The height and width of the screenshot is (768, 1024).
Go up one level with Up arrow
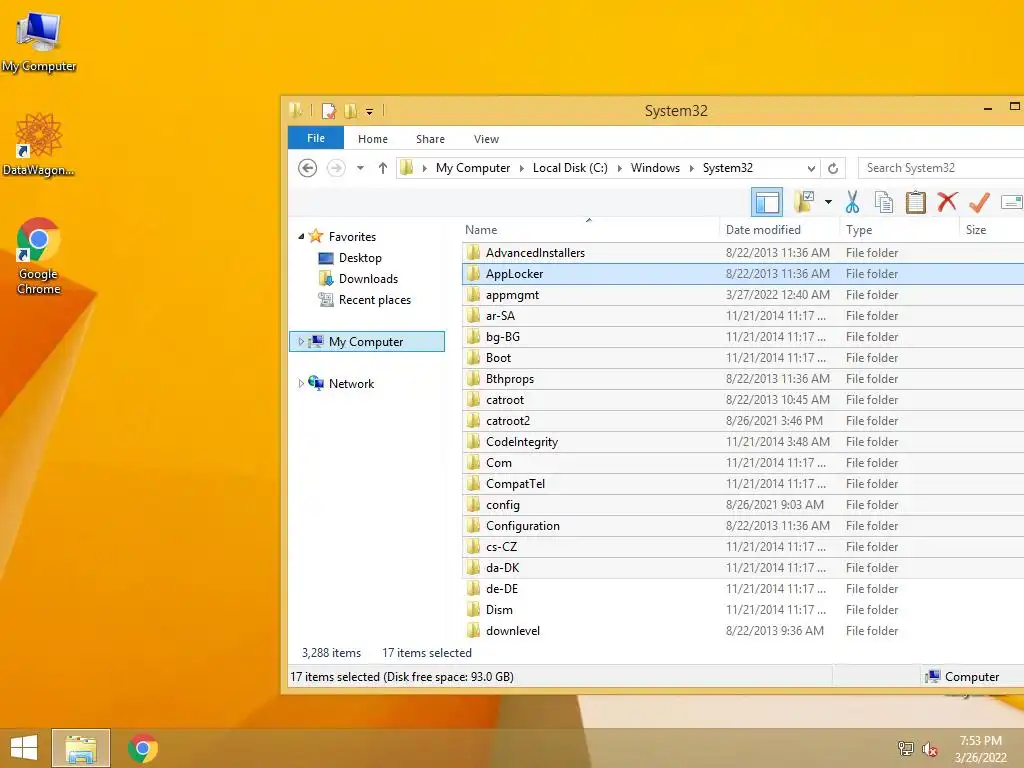coord(383,168)
